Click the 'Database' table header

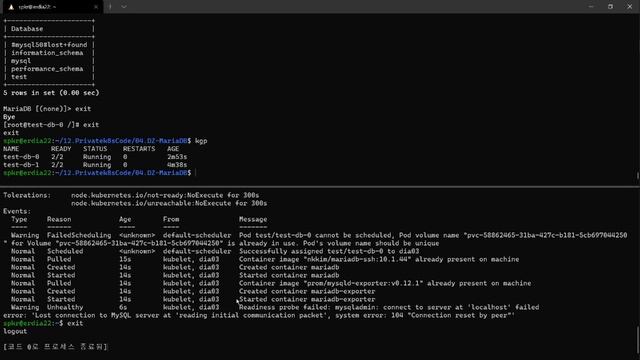coord(27,29)
